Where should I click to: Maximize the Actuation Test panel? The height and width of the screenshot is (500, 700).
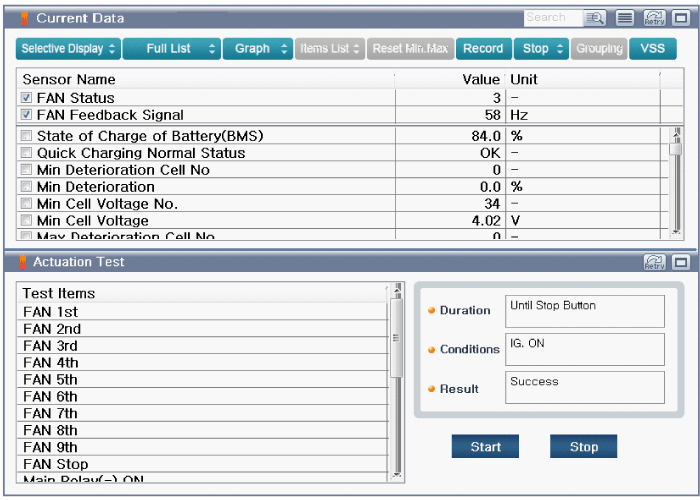(x=681, y=262)
